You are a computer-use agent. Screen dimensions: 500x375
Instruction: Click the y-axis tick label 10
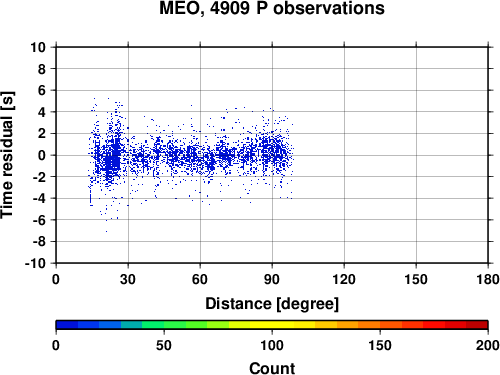pos(38,47)
